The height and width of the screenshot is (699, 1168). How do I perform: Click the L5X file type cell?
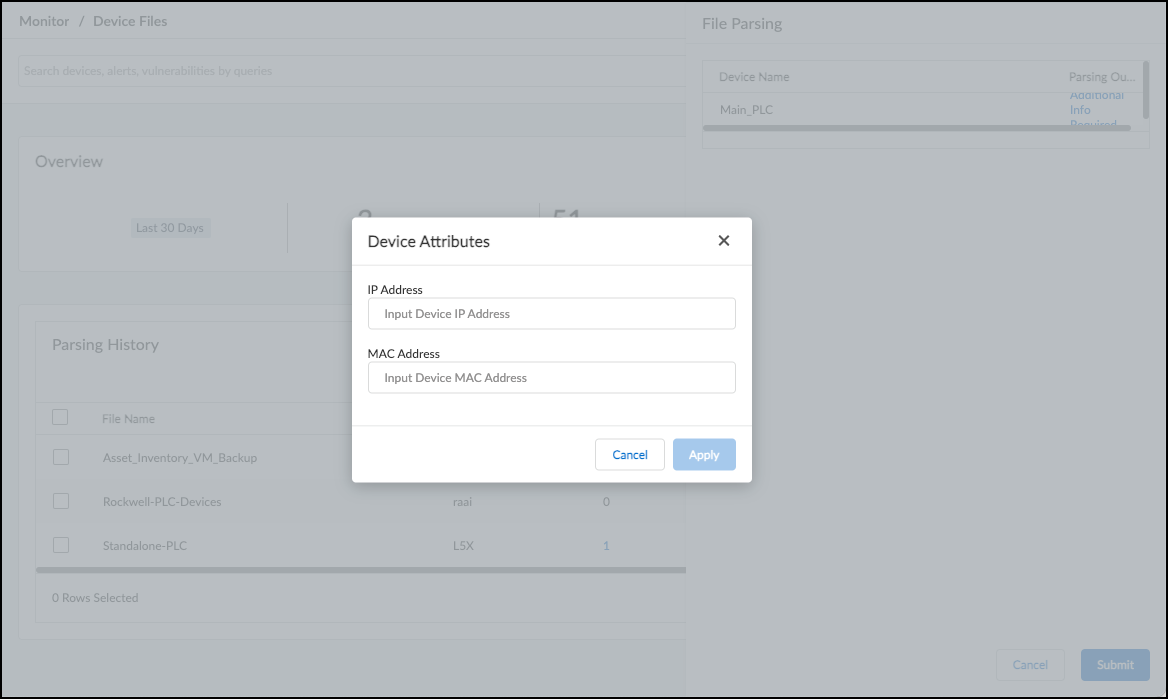(463, 545)
